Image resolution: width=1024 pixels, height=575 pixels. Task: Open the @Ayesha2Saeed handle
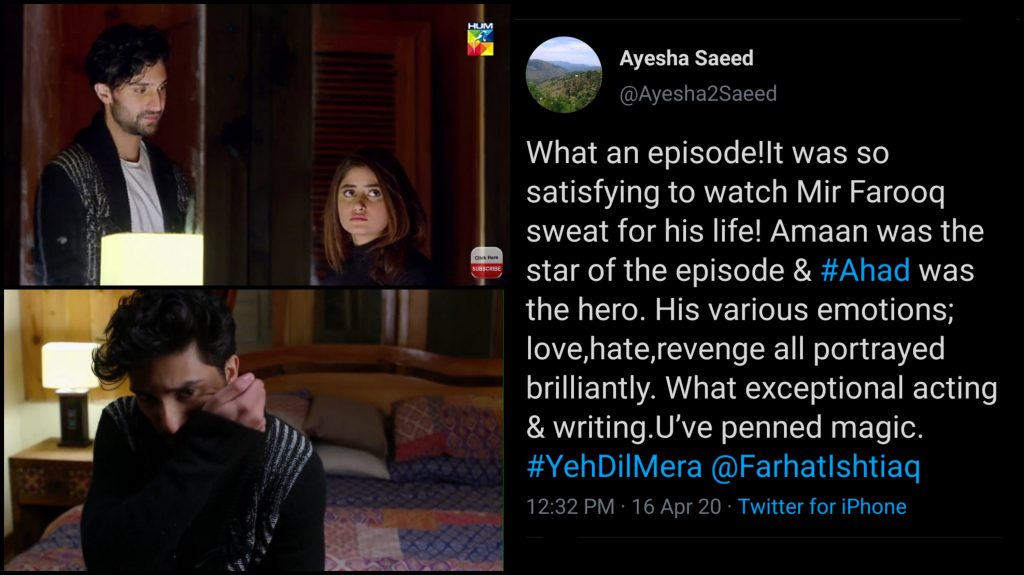point(698,94)
